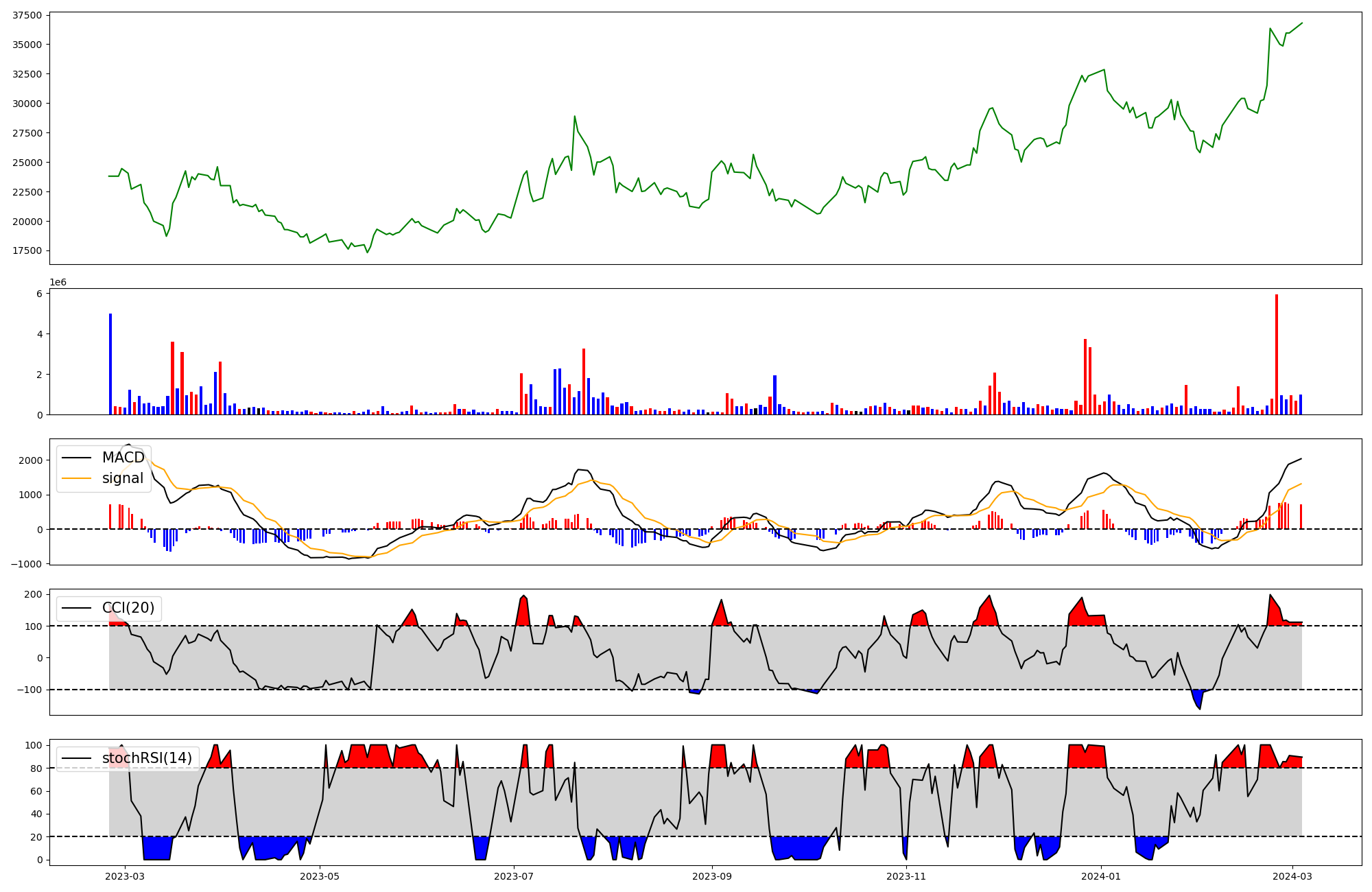Click the -1000 label on MACD axis
The width and height of the screenshot is (1372, 892).
point(27,564)
